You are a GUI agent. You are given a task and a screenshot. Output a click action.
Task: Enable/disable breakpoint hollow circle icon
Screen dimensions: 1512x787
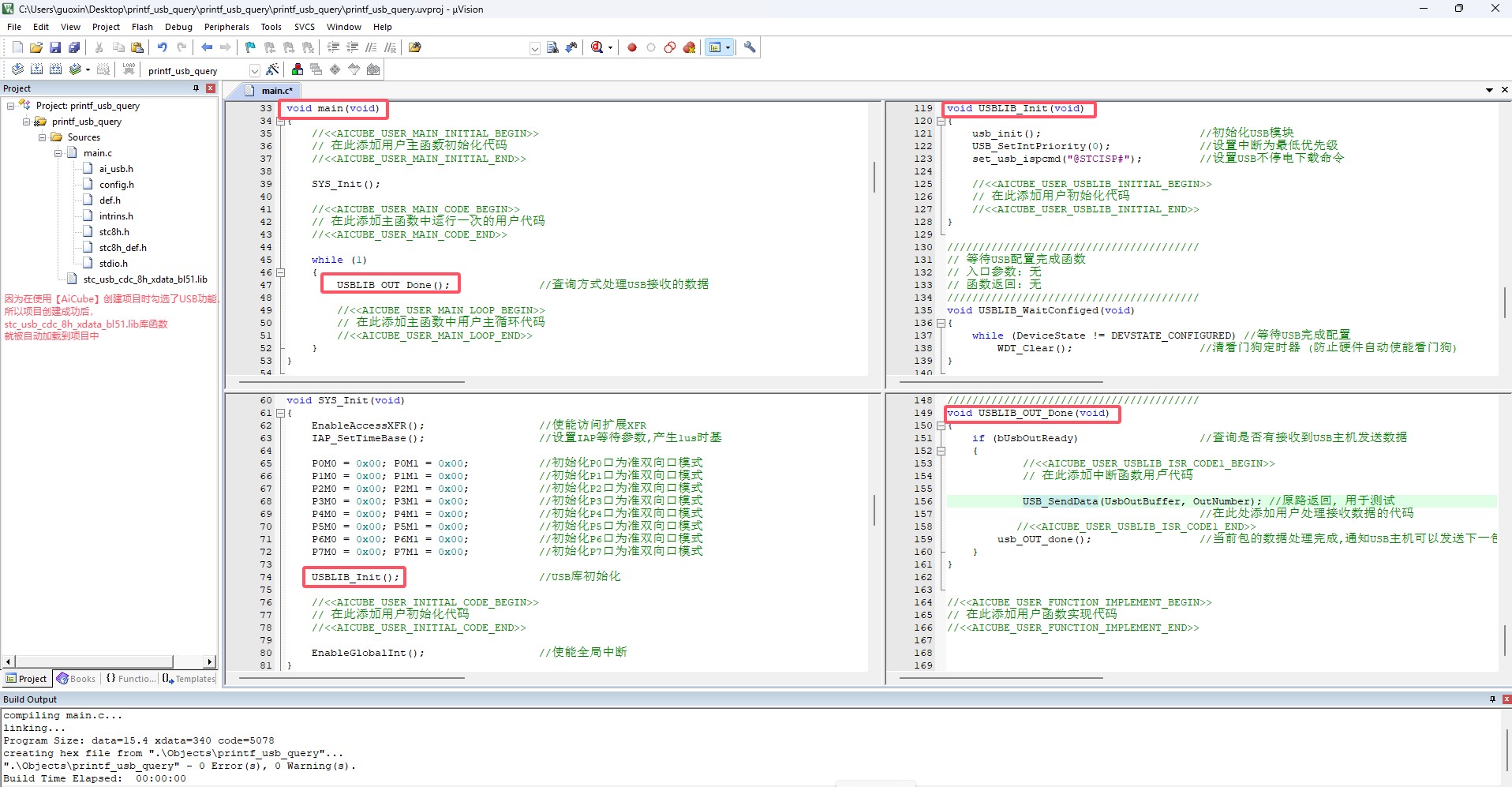click(x=651, y=47)
